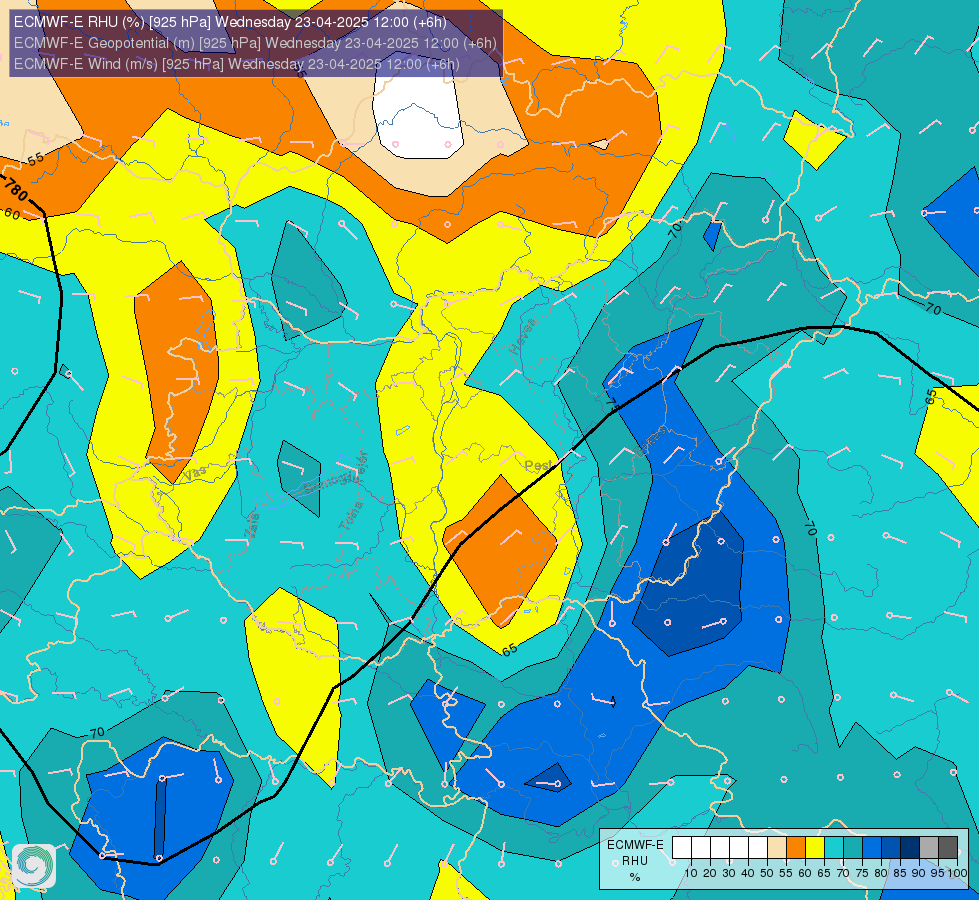Image resolution: width=979 pixels, height=900 pixels.
Task: Select the navy 85-90 legend swatch
Action: tap(910, 848)
